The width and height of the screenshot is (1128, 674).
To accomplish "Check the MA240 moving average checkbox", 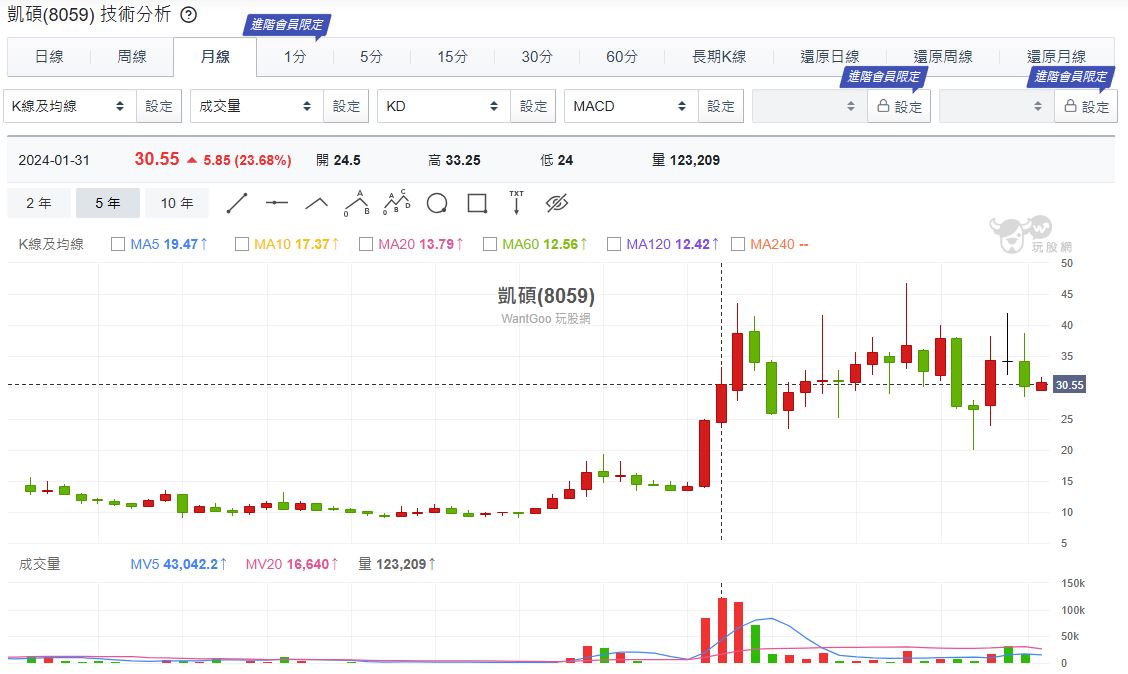I will click(x=738, y=244).
